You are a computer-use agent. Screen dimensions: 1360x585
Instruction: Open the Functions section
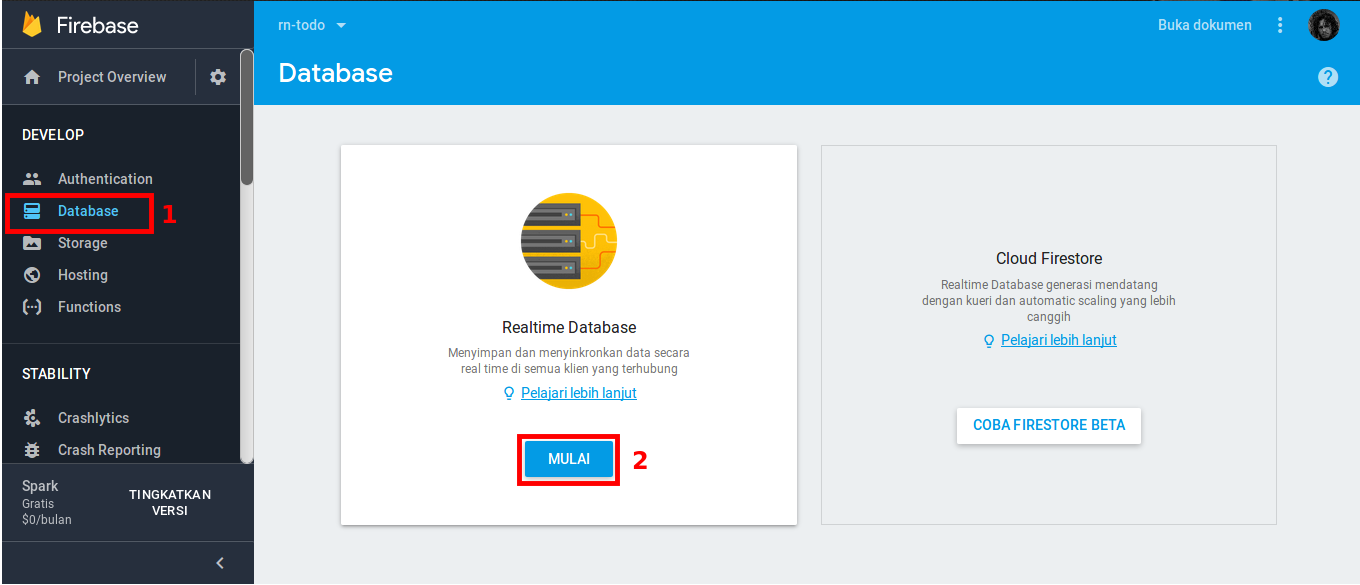pyautogui.click(x=89, y=307)
